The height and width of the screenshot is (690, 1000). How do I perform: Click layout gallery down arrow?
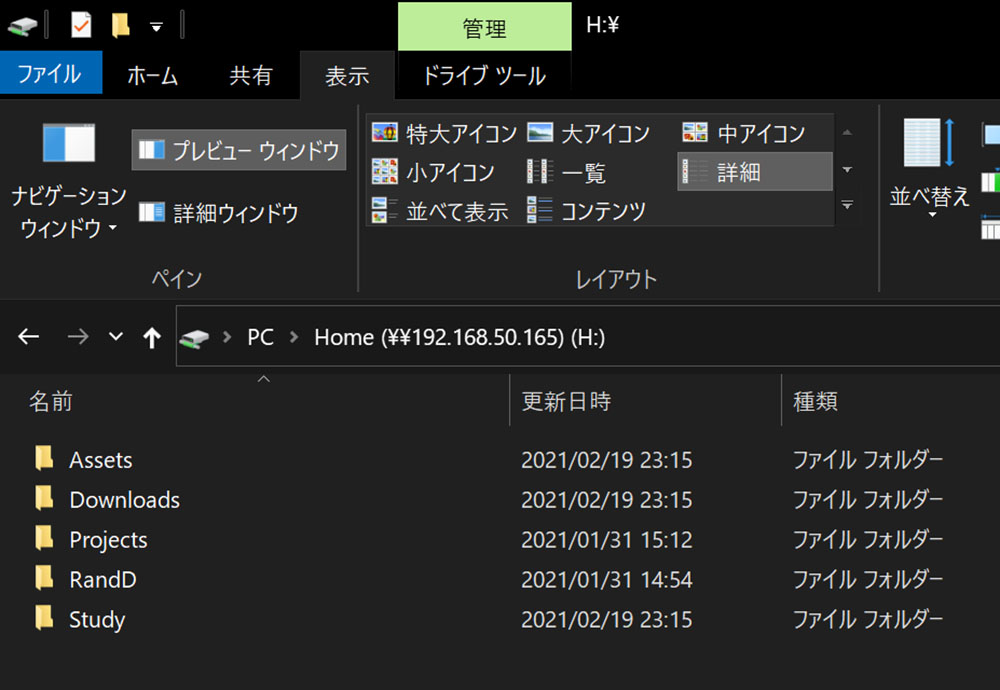coord(848,170)
